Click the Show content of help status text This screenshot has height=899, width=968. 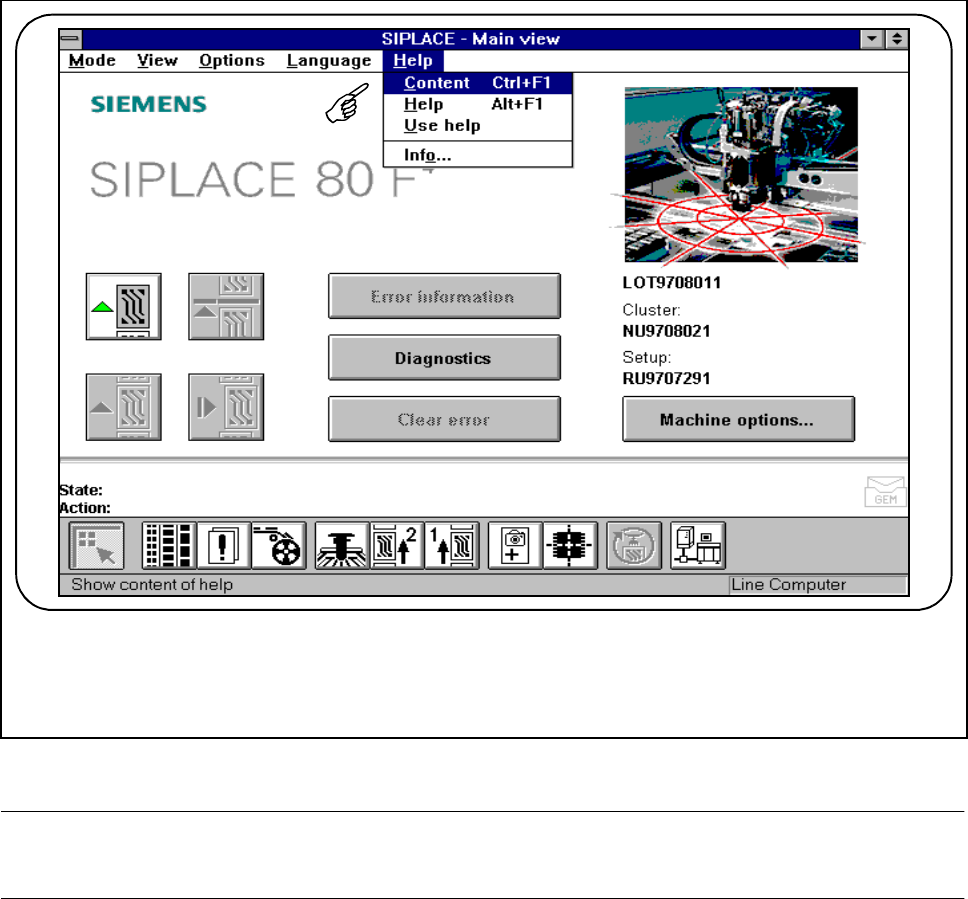(x=152, y=585)
